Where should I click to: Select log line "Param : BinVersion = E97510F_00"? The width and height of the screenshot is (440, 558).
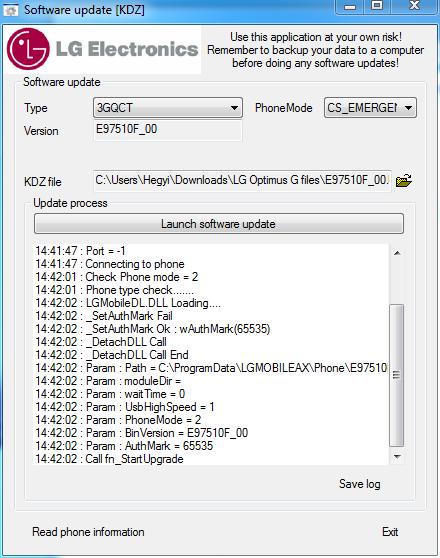point(141,433)
